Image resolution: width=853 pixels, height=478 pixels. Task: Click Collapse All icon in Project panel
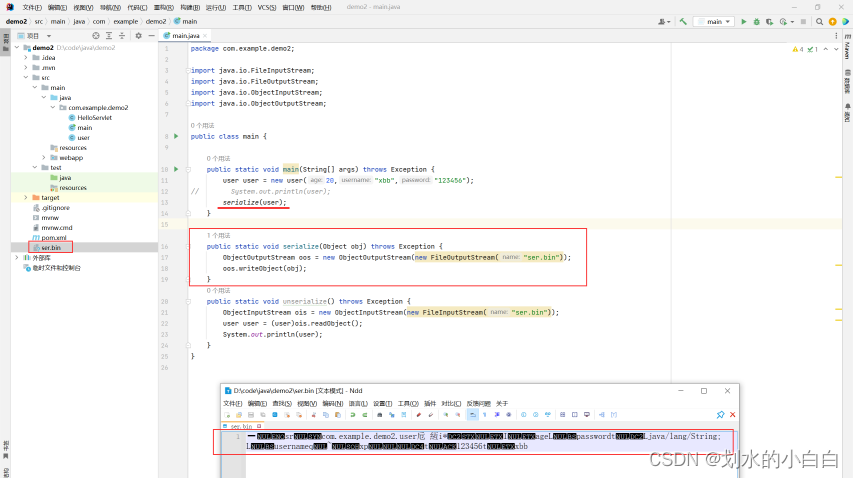click(122, 36)
